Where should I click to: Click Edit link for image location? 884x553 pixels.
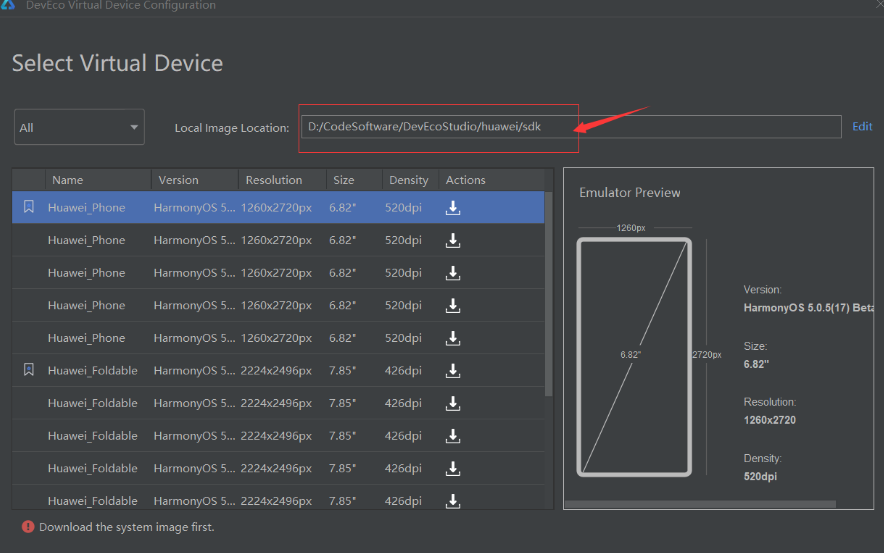tap(862, 127)
